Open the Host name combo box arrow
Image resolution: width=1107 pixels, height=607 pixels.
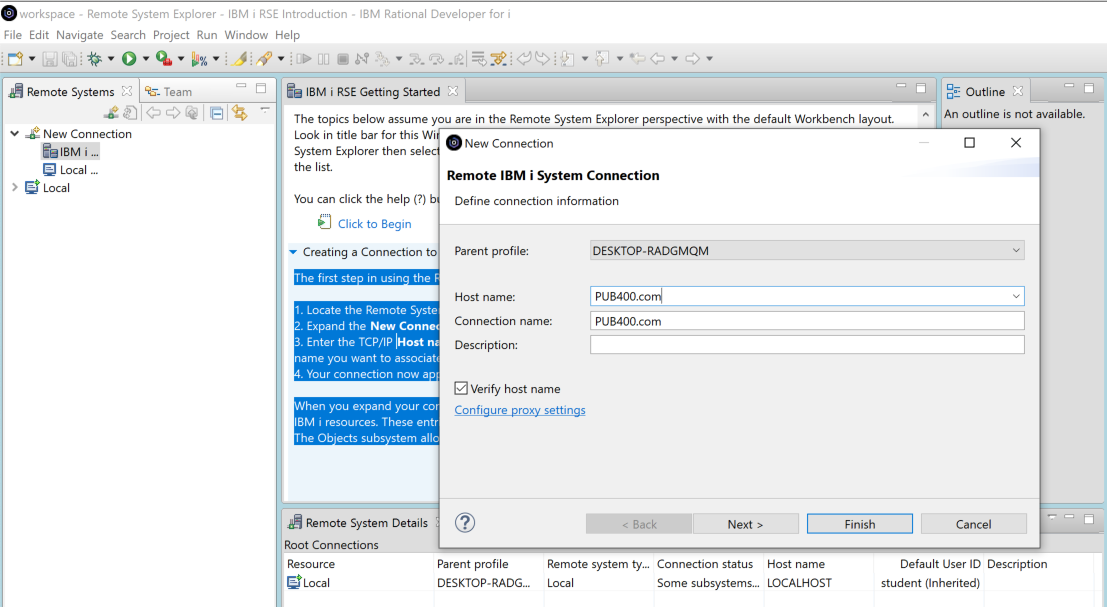1016,297
